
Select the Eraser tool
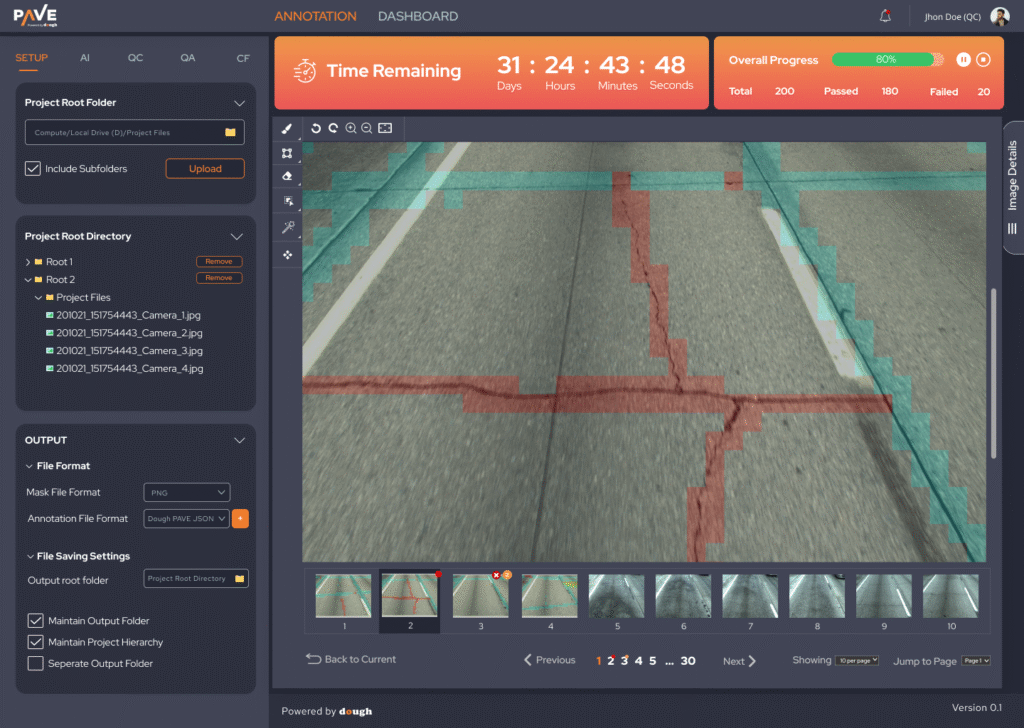[287, 177]
